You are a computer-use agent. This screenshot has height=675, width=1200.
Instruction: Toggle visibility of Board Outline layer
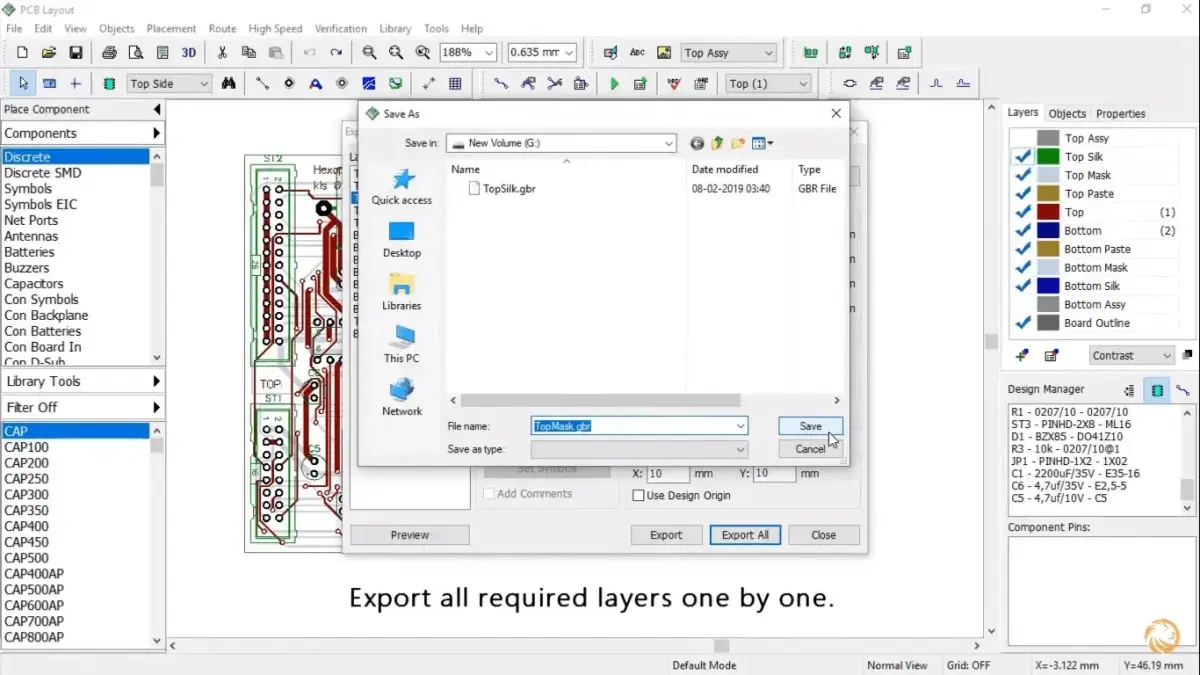point(1023,323)
